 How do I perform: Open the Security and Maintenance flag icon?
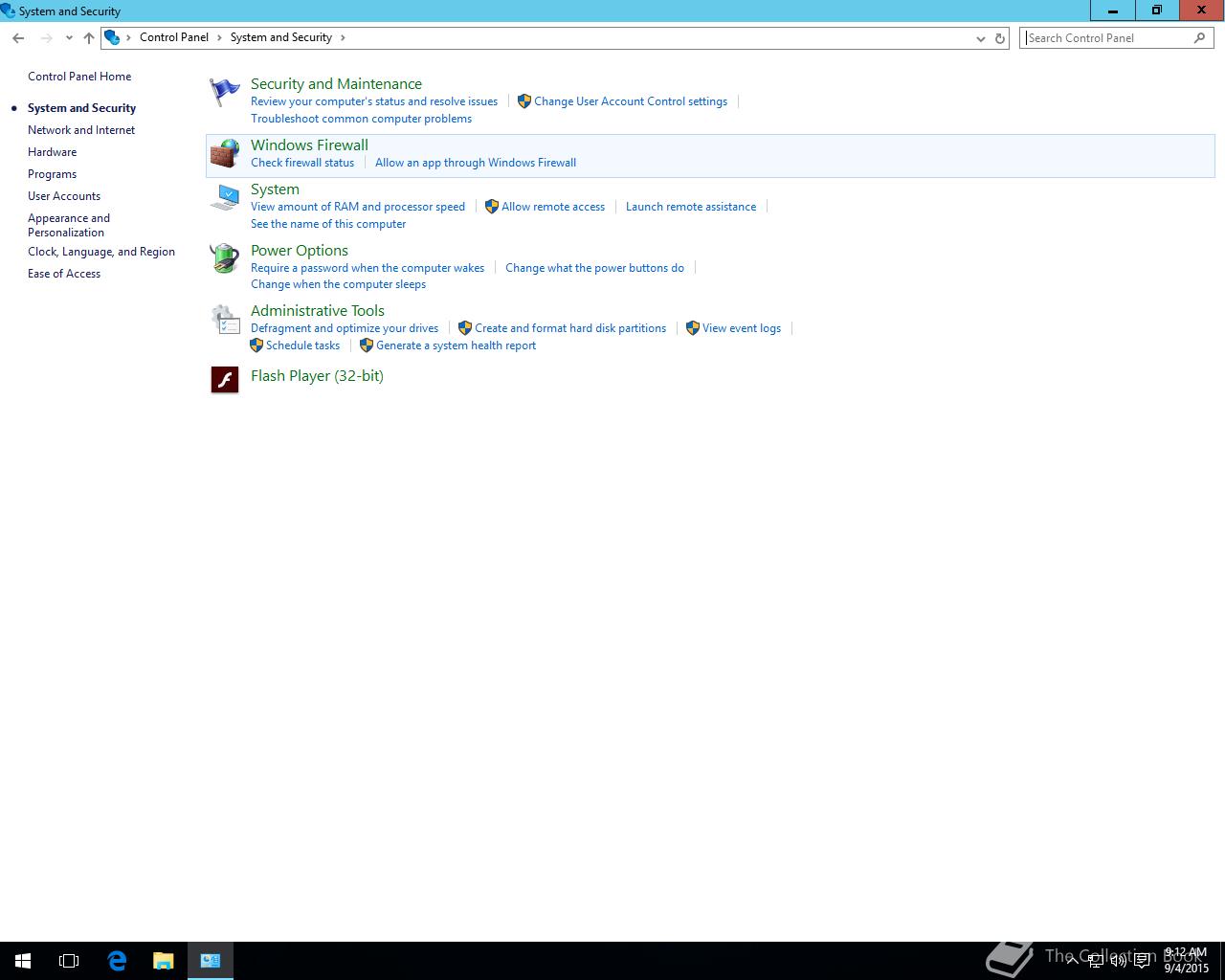click(225, 93)
